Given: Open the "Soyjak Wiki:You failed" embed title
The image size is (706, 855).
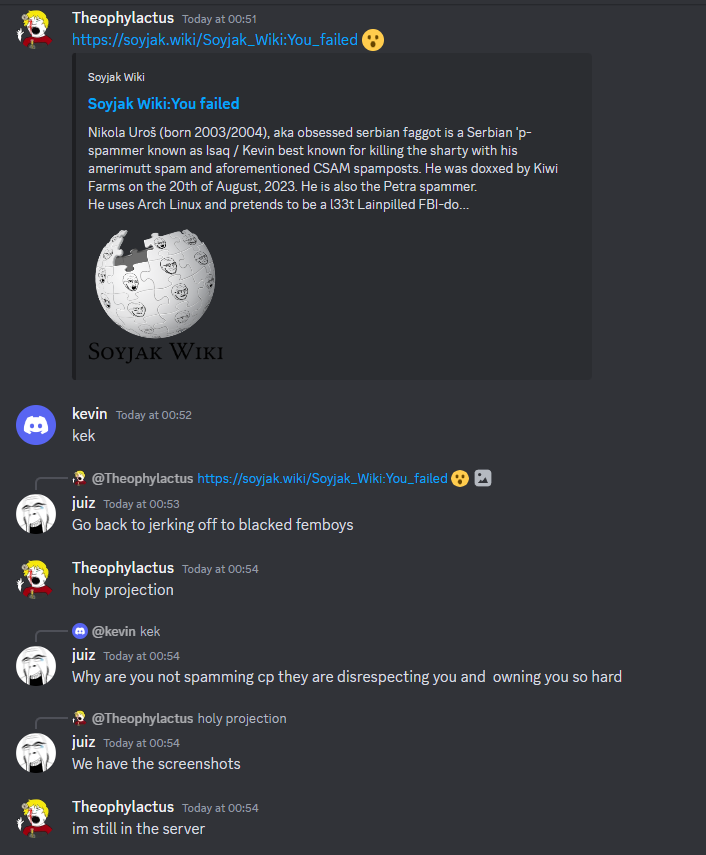Looking at the screenshot, I should coord(164,104).
